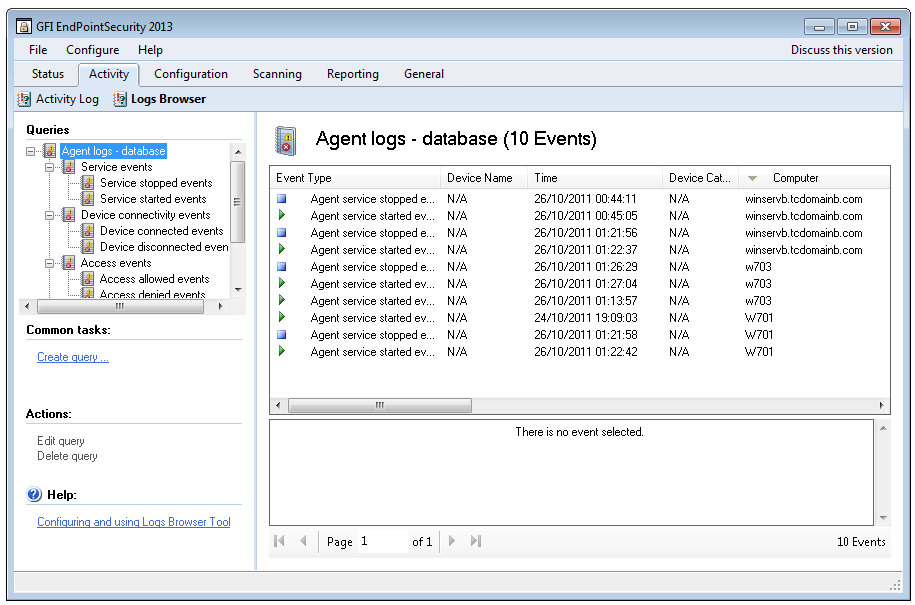Click stopped icon for 01:26:29 event
The image size is (915, 605).
click(282, 267)
